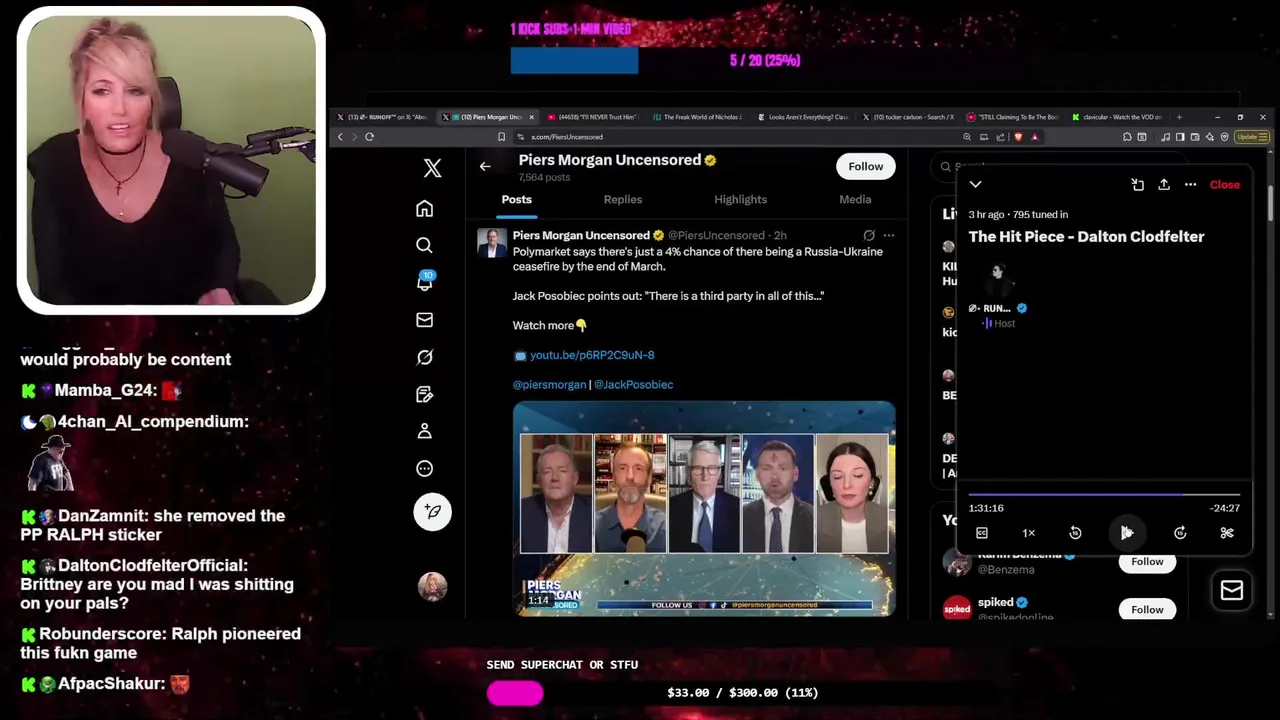The height and width of the screenshot is (720, 1280).
Task: Go back in browser navigation
Action: pyautogui.click(x=340, y=137)
